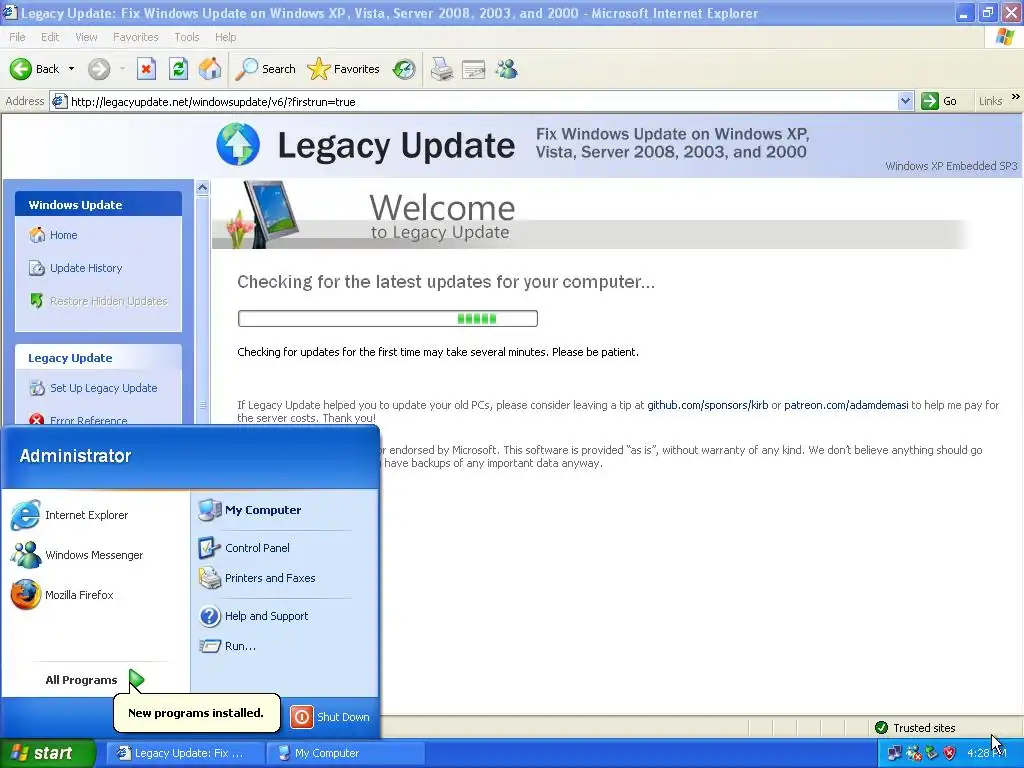Click the Windows XP Embedded SP3 label
The image size is (1024, 768).
(951, 166)
